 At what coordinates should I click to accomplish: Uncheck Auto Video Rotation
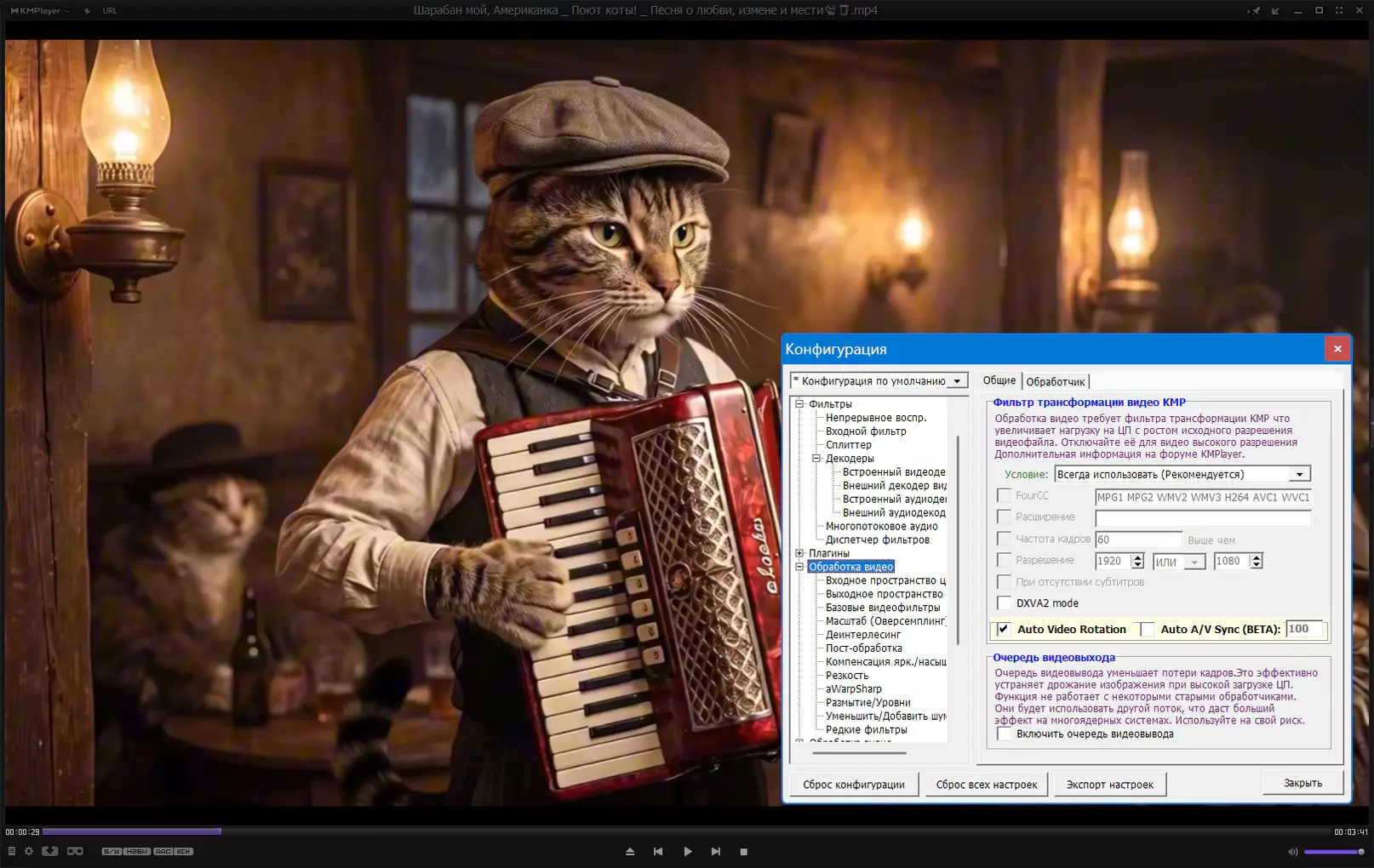(x=1005, y=629)
